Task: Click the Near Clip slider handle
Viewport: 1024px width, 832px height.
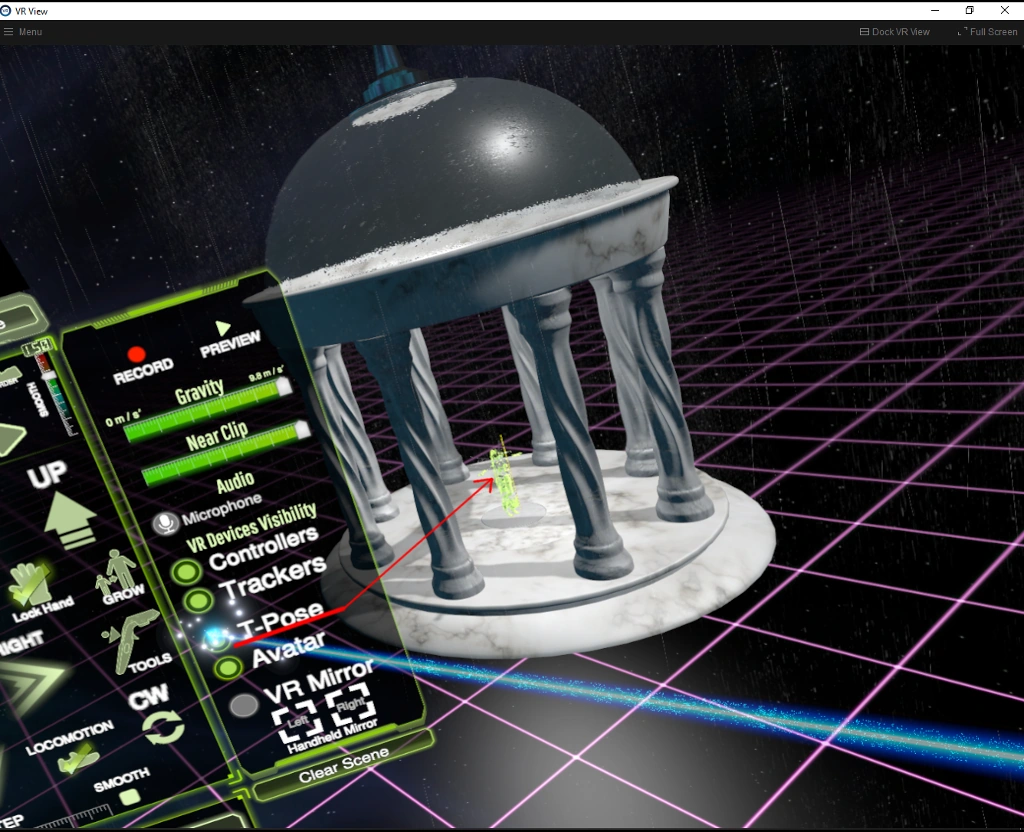Action: click(x=302, y=430)
